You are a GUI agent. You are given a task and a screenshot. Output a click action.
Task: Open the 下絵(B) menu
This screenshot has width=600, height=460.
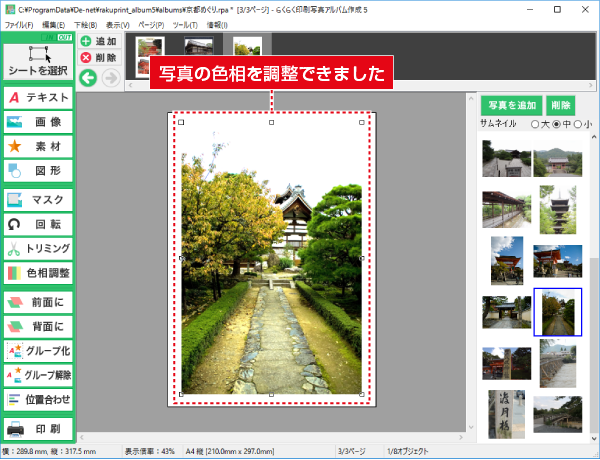click(85, 25)
